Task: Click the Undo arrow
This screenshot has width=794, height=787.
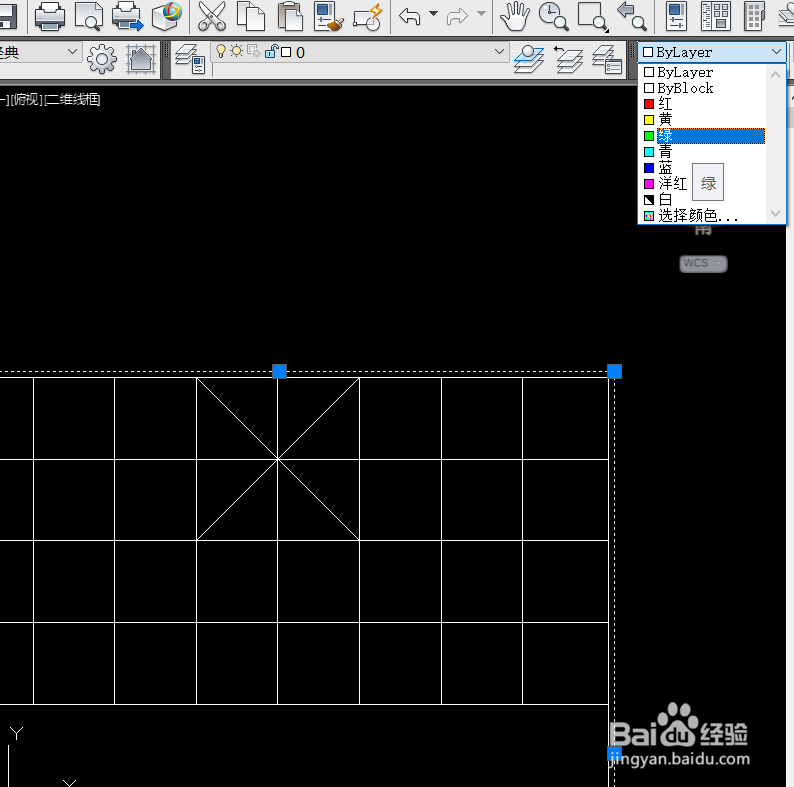Action: (x=410, y=17)
